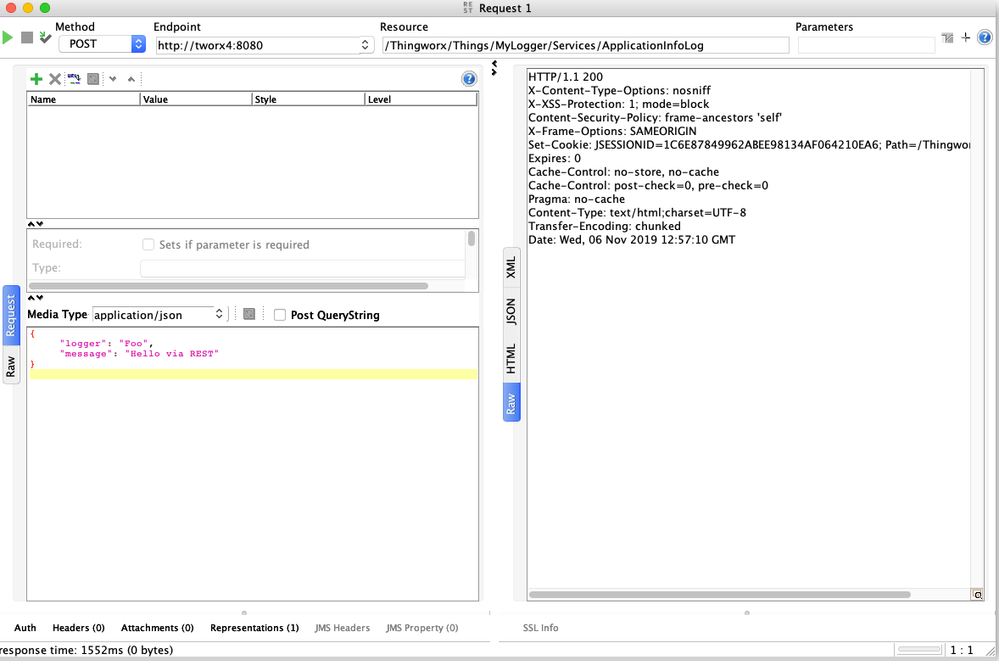
Task: Open the JMS Headers tab
Action: point(342,628)
